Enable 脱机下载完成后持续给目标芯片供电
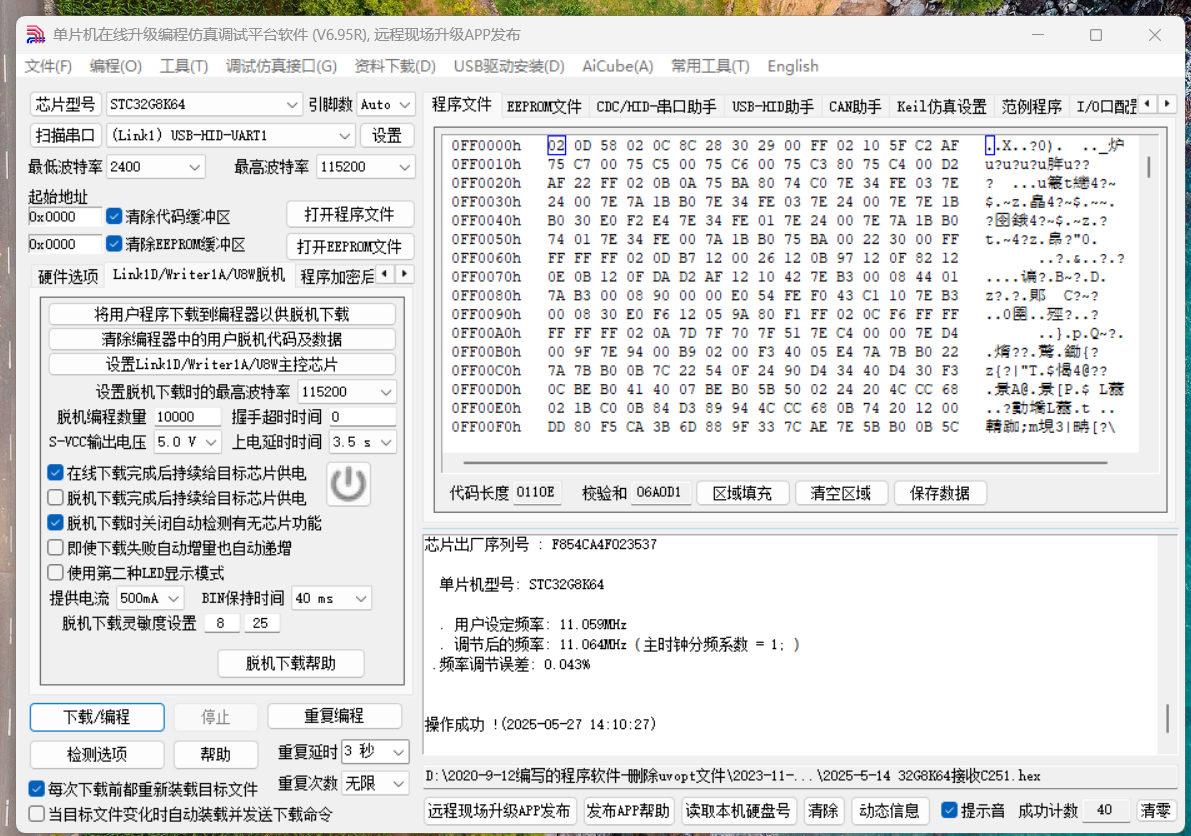The width and height of the screenshot is (1191, 836). coord(55,498)
